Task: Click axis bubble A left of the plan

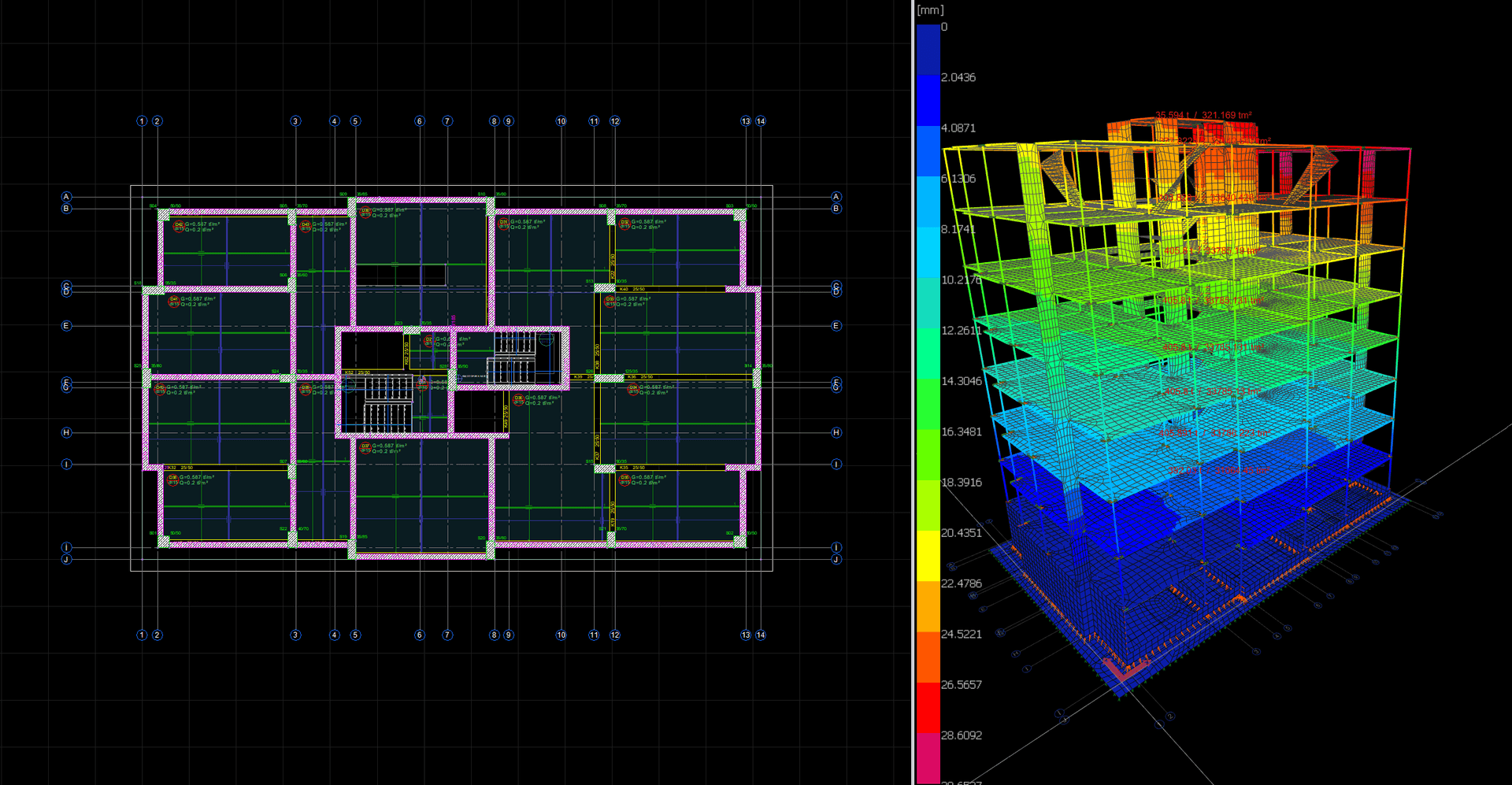Action: [66, 197]
